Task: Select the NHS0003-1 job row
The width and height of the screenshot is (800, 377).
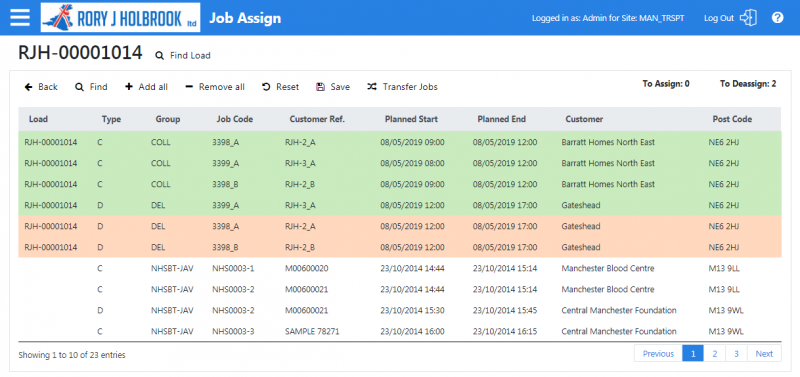Action: click(399, 268)
